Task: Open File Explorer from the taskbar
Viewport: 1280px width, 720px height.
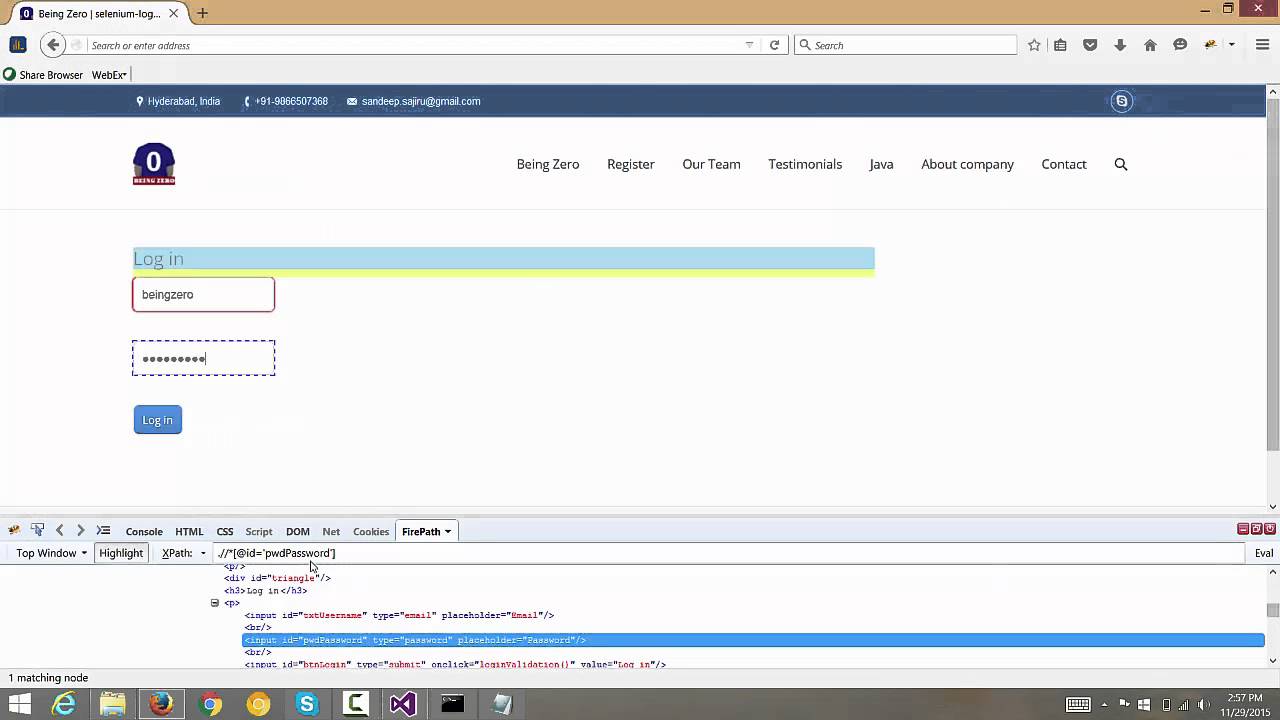Action: [112, 704]
